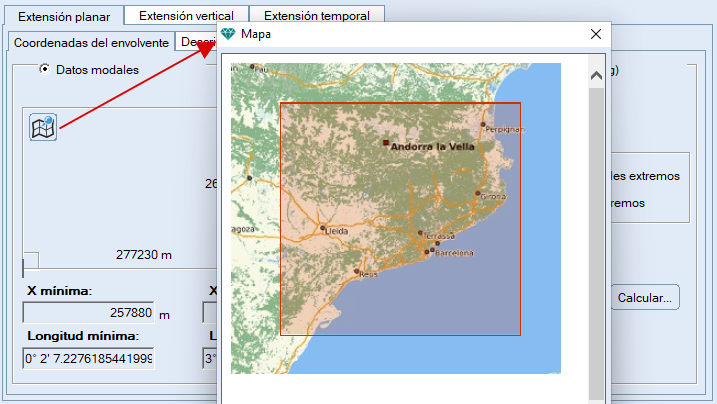The image size is (717, 404).
Task: Open the Extensión planar tab
Action: click(x=64, y=17)
